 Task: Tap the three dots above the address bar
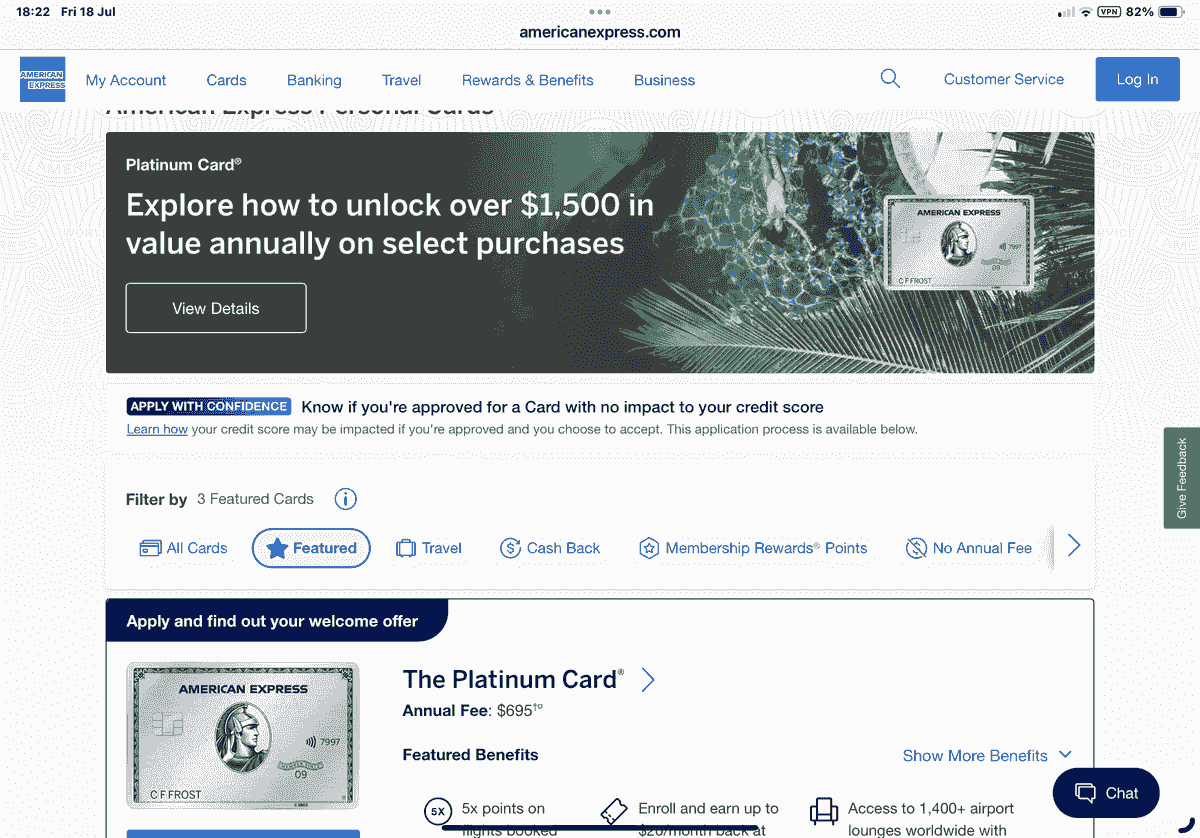click(x=600, y=12)
